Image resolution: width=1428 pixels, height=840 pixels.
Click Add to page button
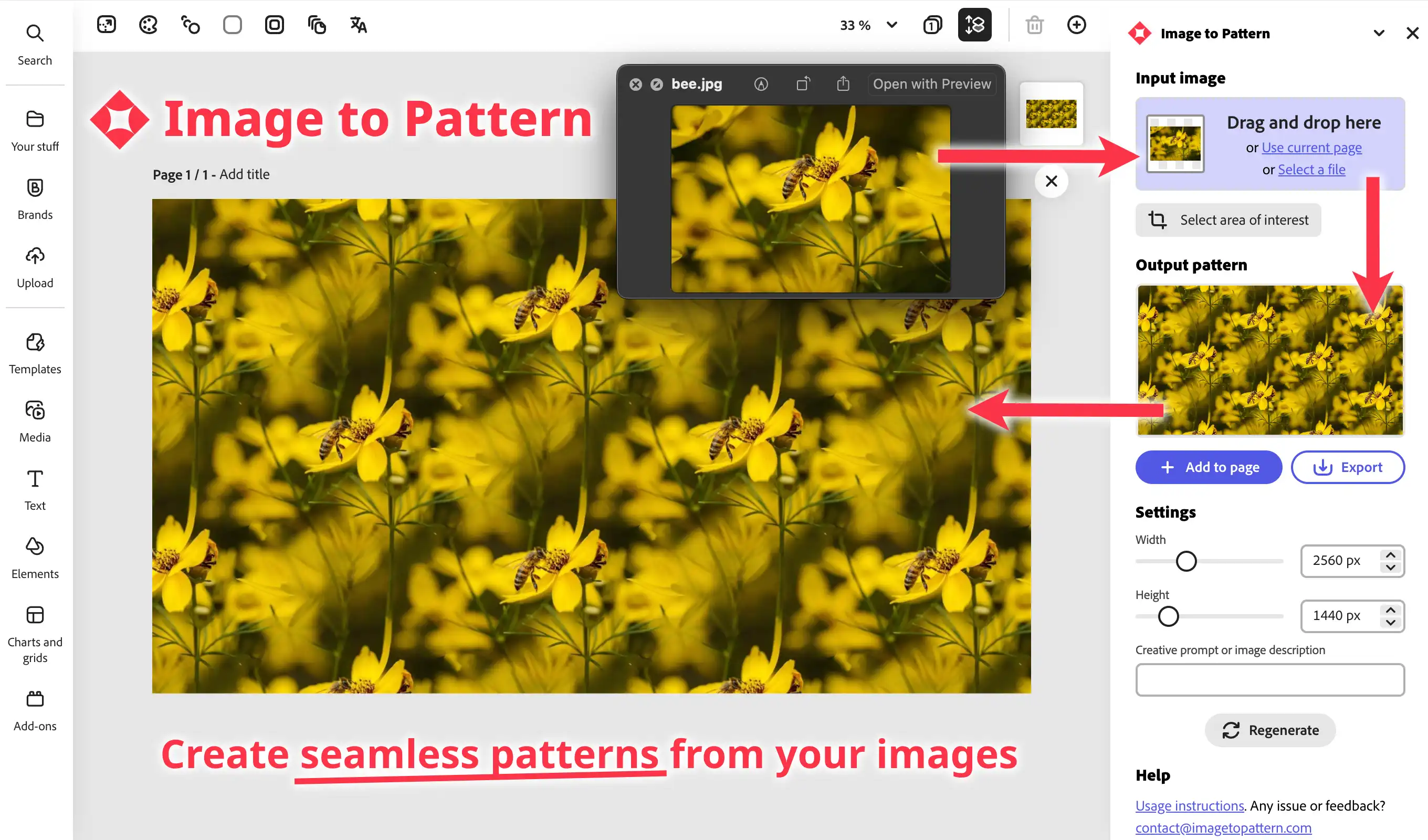pos(1208,467)
